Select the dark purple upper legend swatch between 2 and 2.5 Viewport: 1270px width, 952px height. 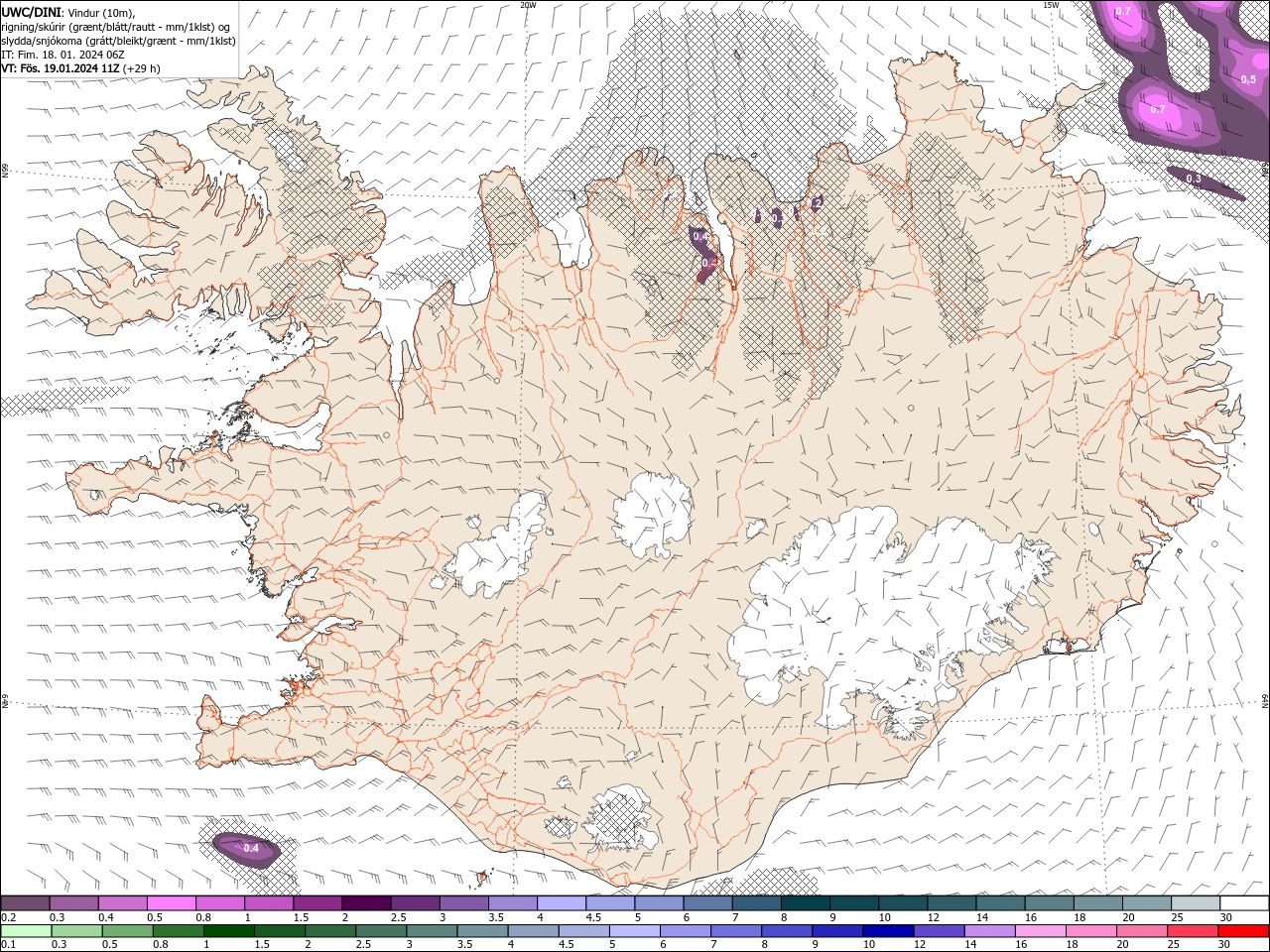click(365, 903)
